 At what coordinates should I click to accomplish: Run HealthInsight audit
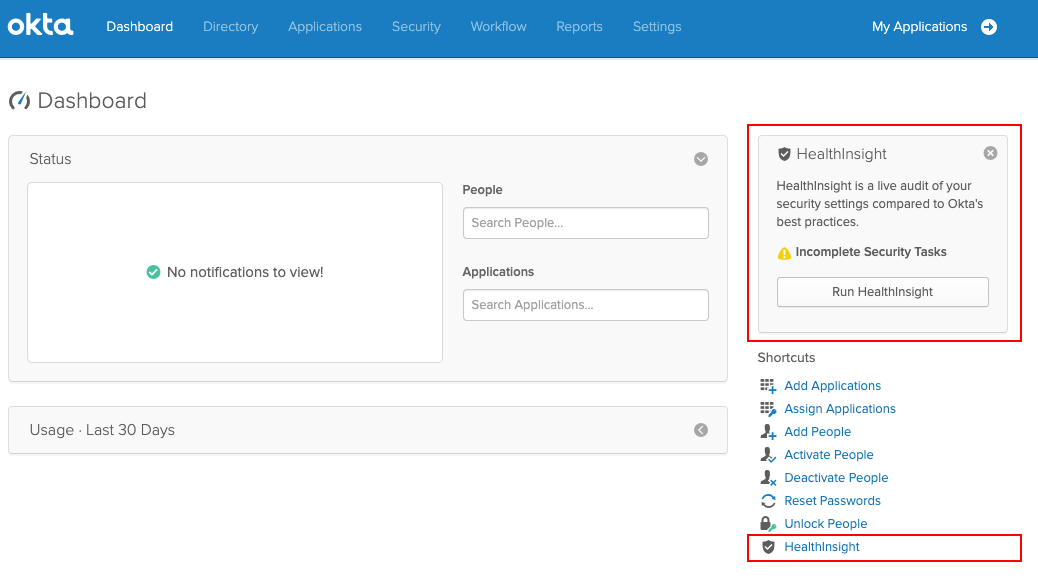tap(882, 292)
